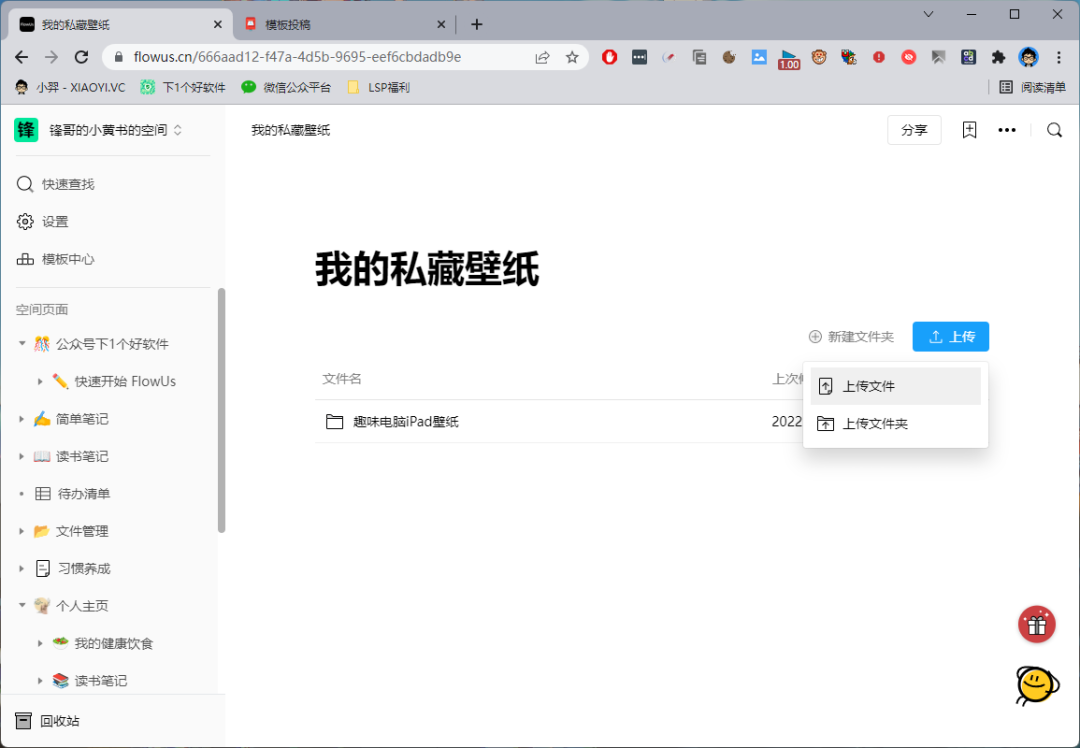The width and height of the screenshot is (1080, 748).
Task: Open the new tab plus button
Action: 477,25
